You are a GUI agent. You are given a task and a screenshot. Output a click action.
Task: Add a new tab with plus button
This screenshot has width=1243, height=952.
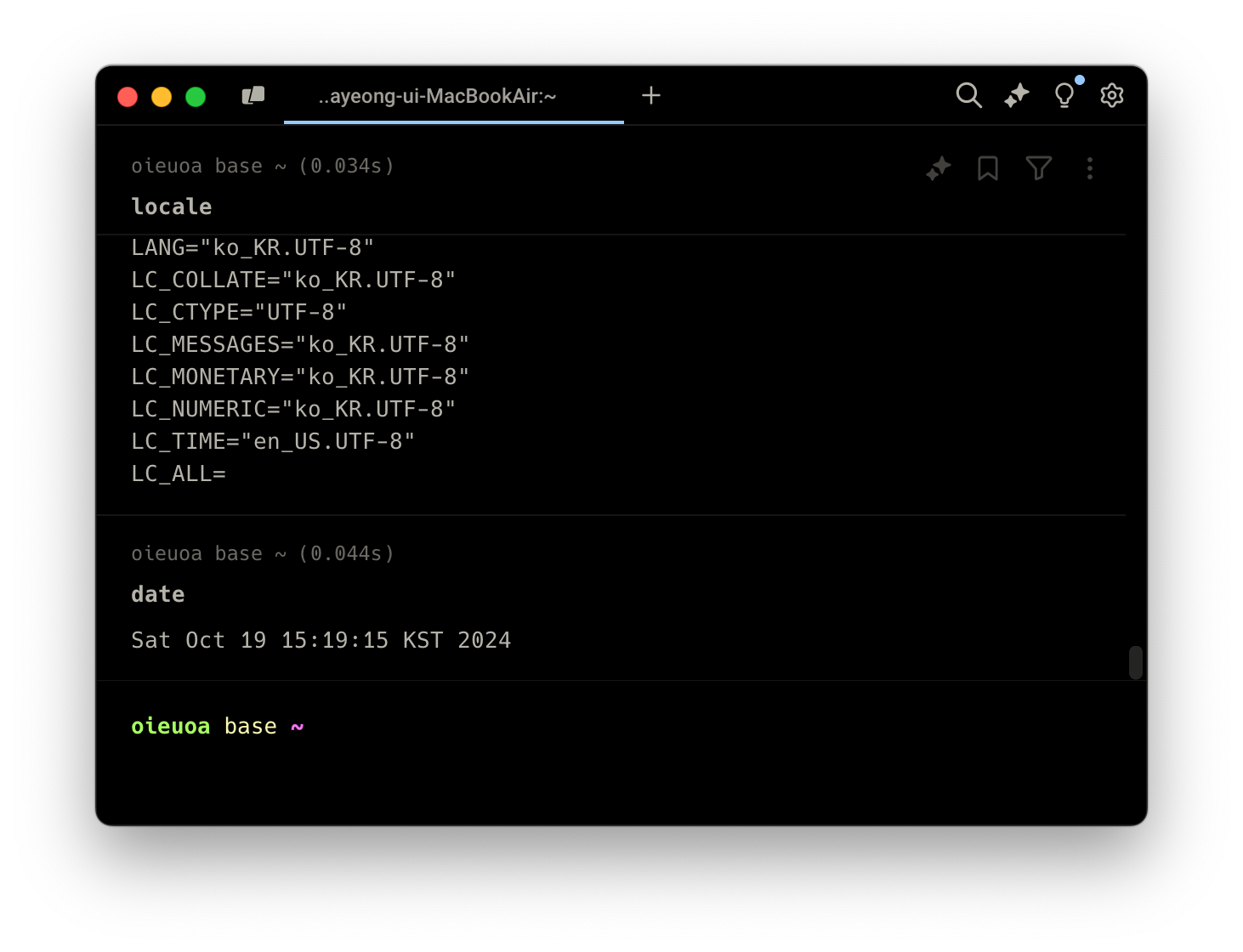coord(651,95)
